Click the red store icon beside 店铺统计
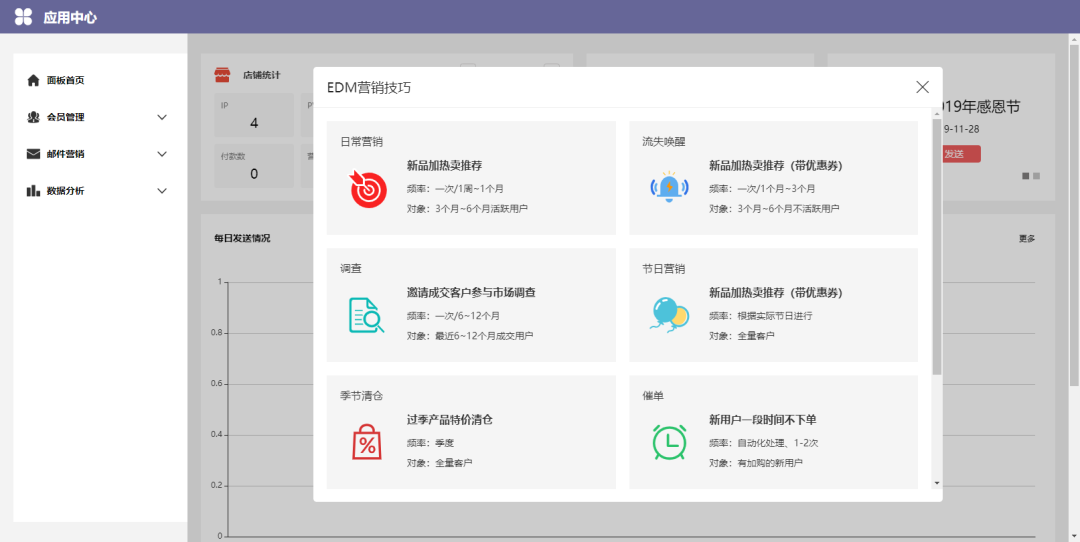Image resolution: width=1080 pixels, height=542 pixels. (223, 75)
